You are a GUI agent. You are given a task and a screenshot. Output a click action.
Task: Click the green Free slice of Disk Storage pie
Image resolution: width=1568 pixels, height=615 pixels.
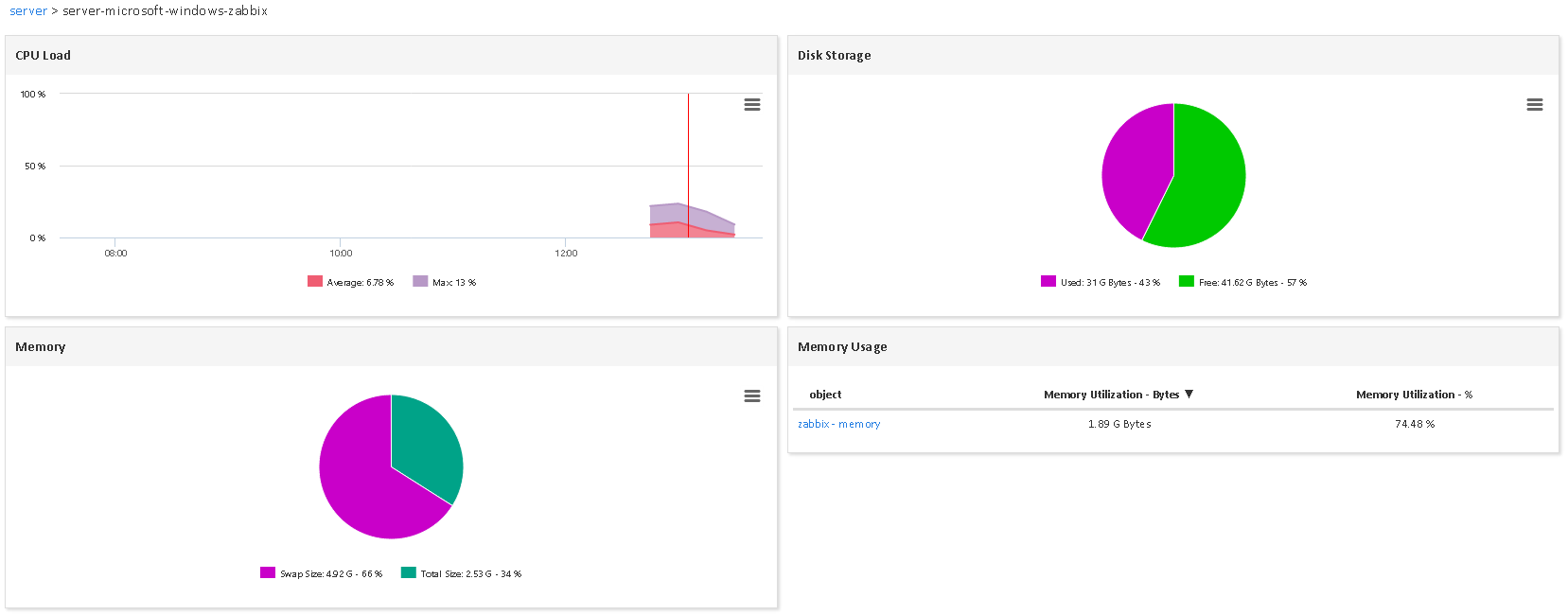point(1209,184)
